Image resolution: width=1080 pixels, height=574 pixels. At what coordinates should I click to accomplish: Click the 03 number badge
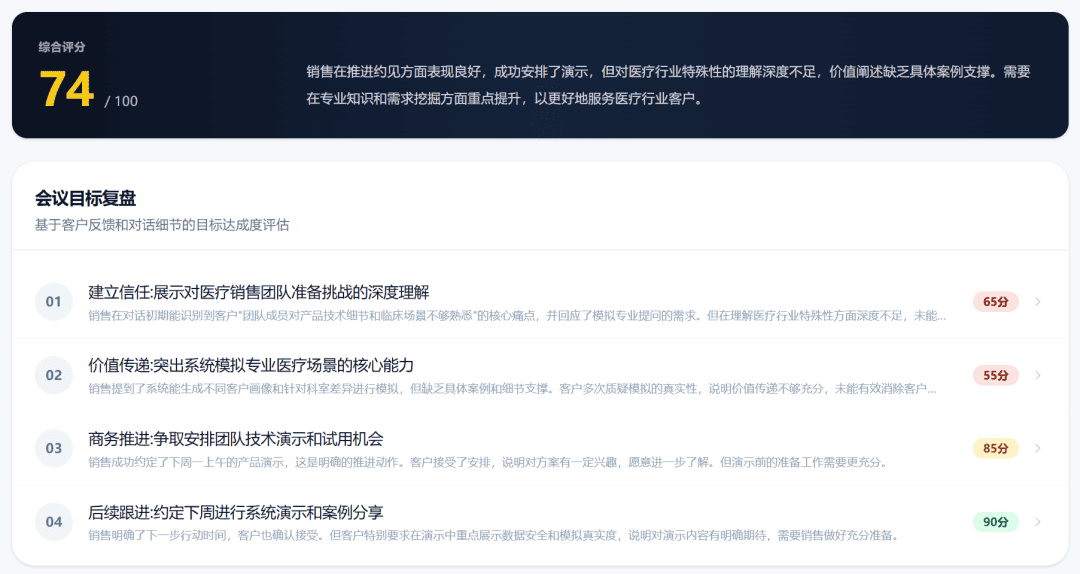pos(54,448)
